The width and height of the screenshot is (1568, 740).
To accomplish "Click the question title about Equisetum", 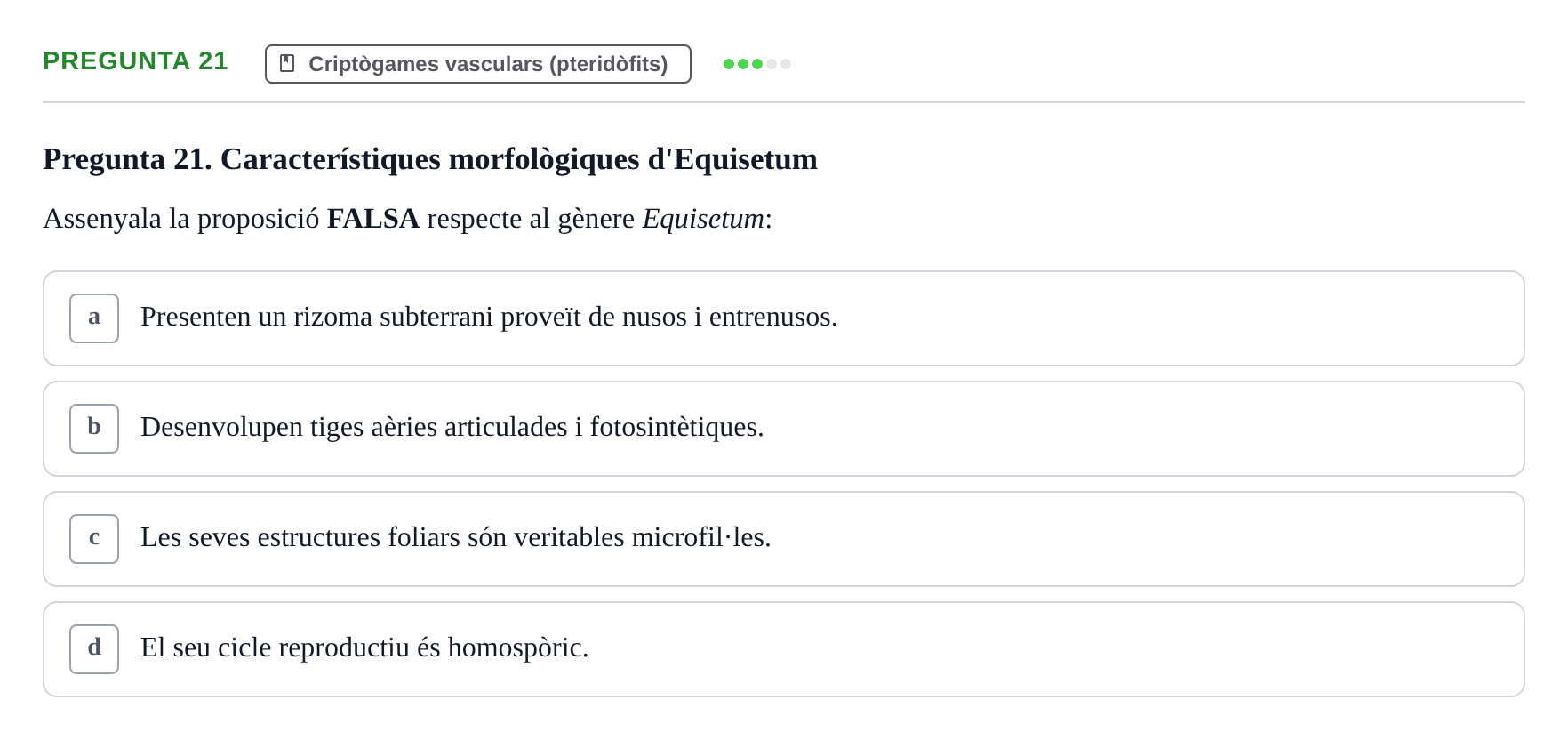I will [x=430, y=159].
